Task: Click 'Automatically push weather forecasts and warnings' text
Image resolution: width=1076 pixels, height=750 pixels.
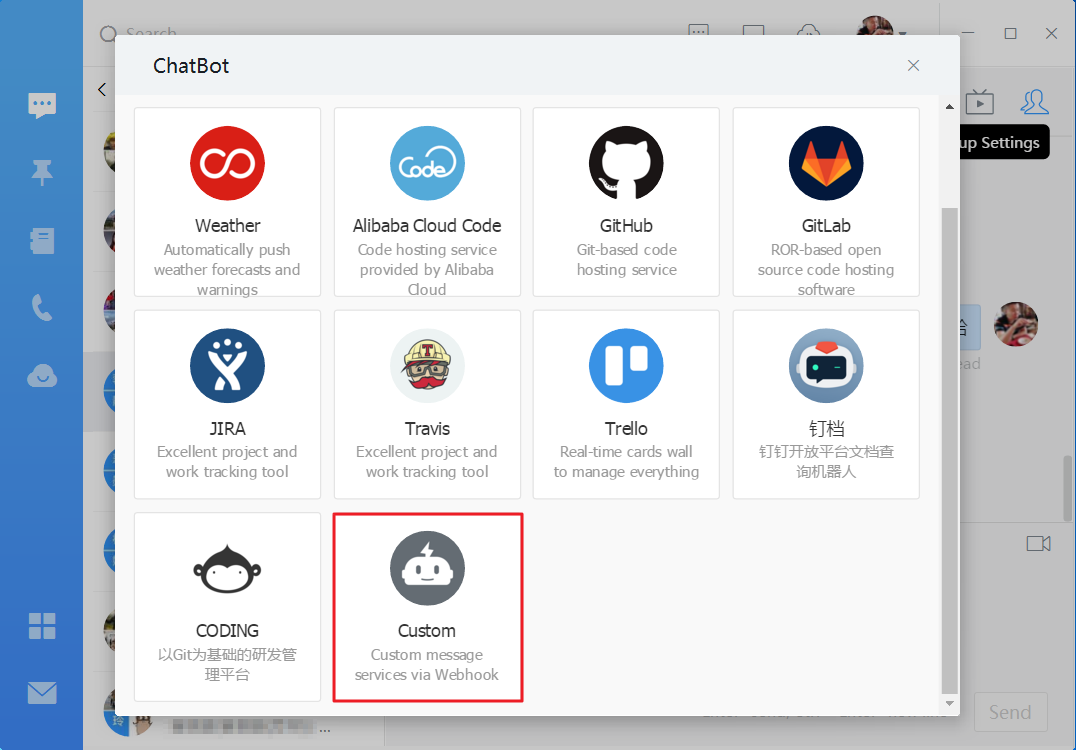Action: coord(227,270)
